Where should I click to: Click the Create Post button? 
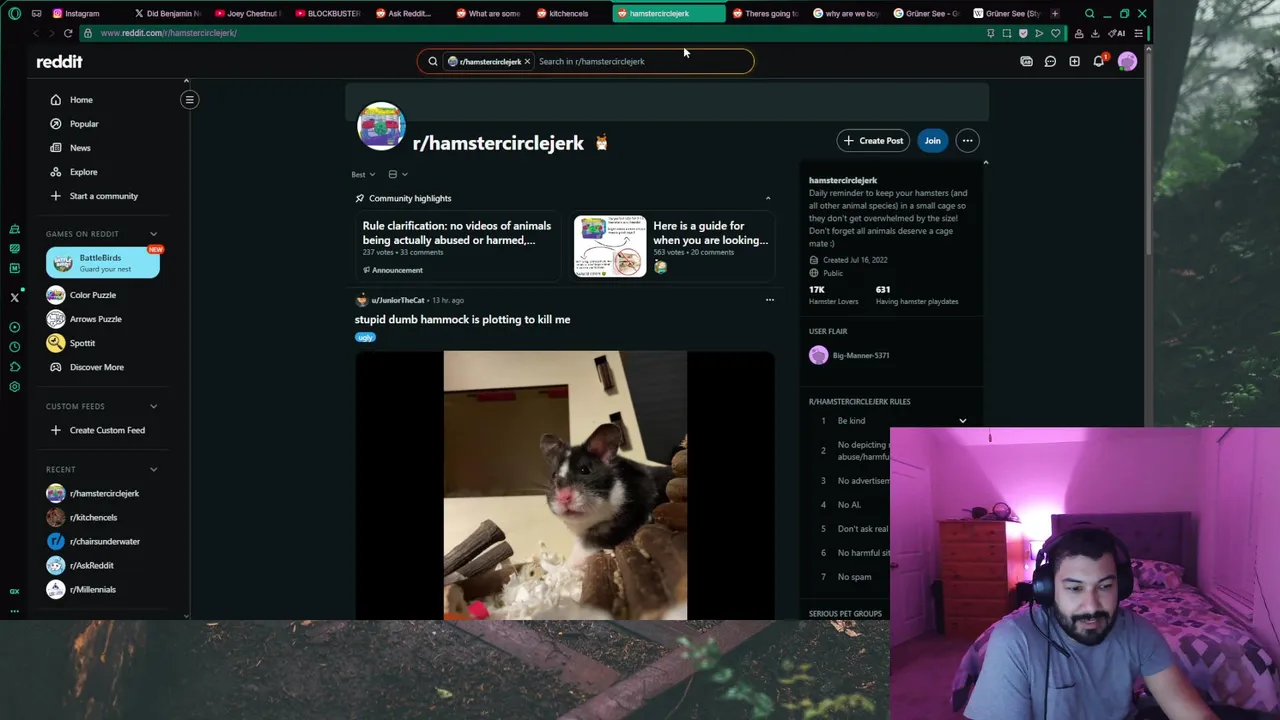(873, 141)
